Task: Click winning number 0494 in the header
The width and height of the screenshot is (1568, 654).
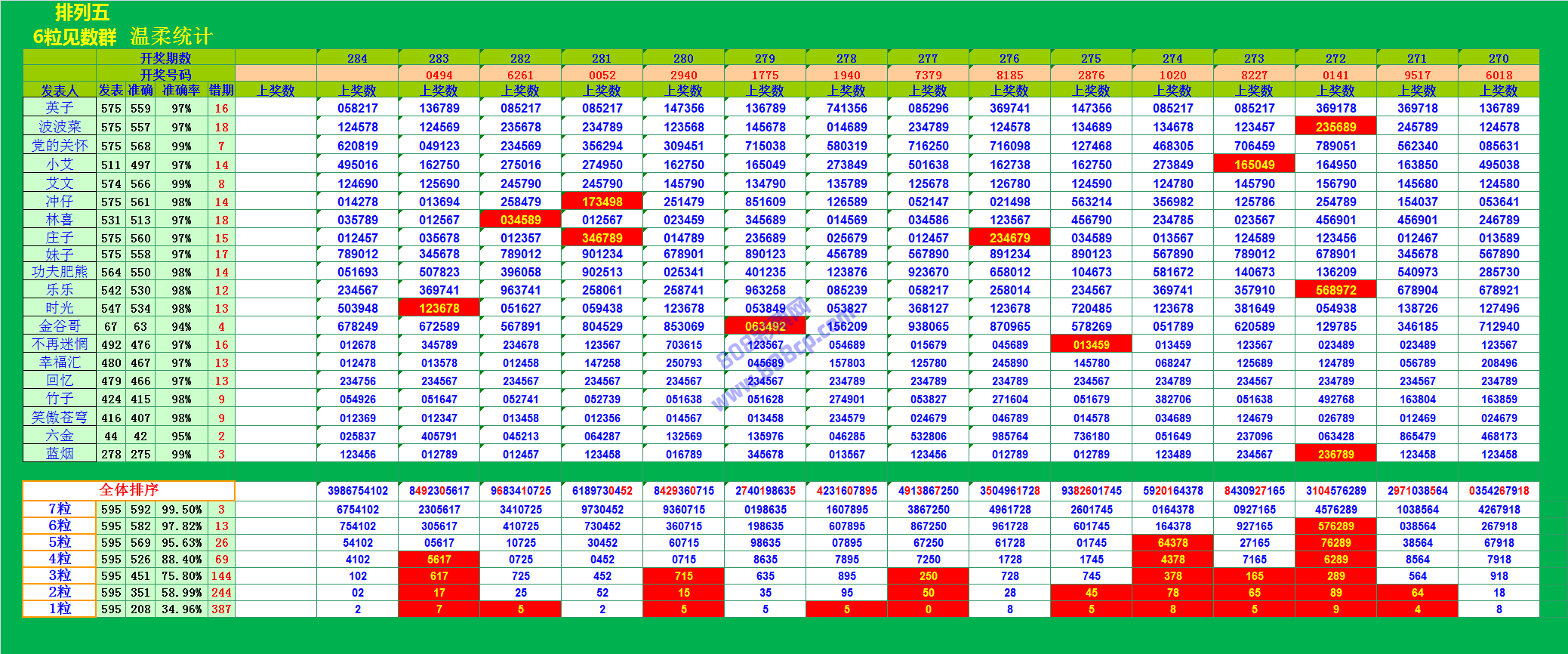Action: 439,75
